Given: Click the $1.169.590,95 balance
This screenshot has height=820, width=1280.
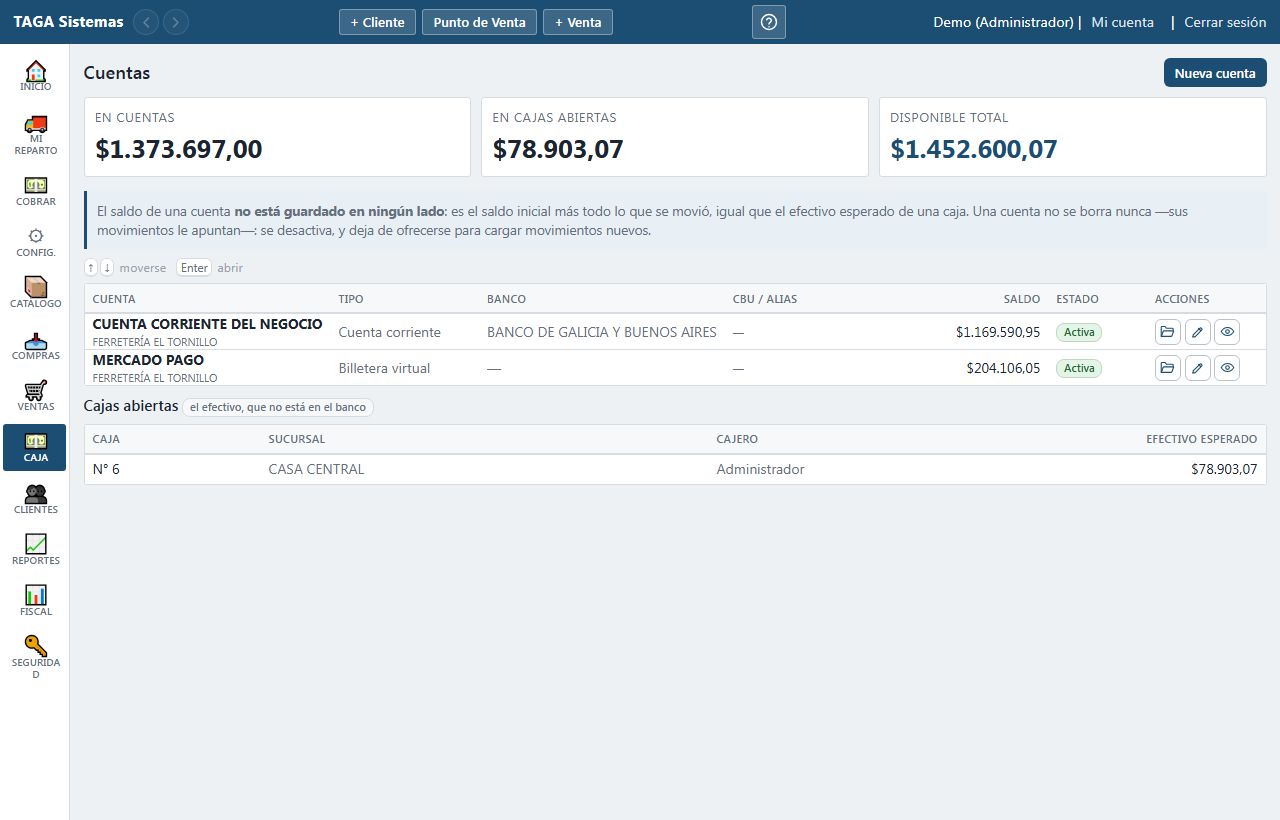Looking at the screenshot, I should 998,332.
